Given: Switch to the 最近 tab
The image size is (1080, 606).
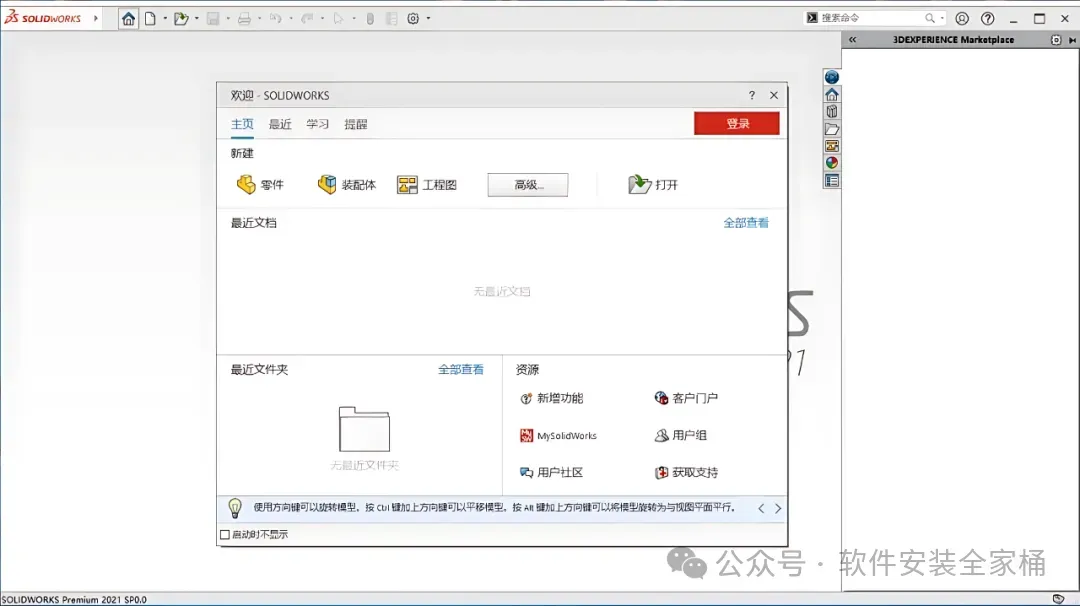Looking at the screenshot, I should coord(280,124).
